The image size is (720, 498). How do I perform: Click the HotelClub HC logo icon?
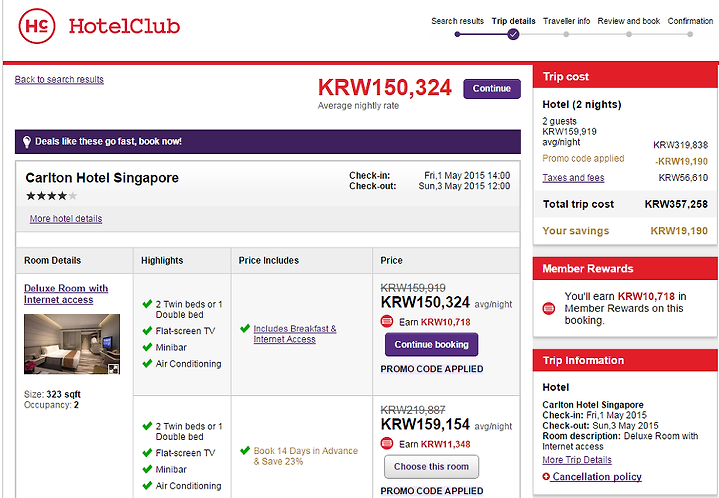(x=37, y=26)
